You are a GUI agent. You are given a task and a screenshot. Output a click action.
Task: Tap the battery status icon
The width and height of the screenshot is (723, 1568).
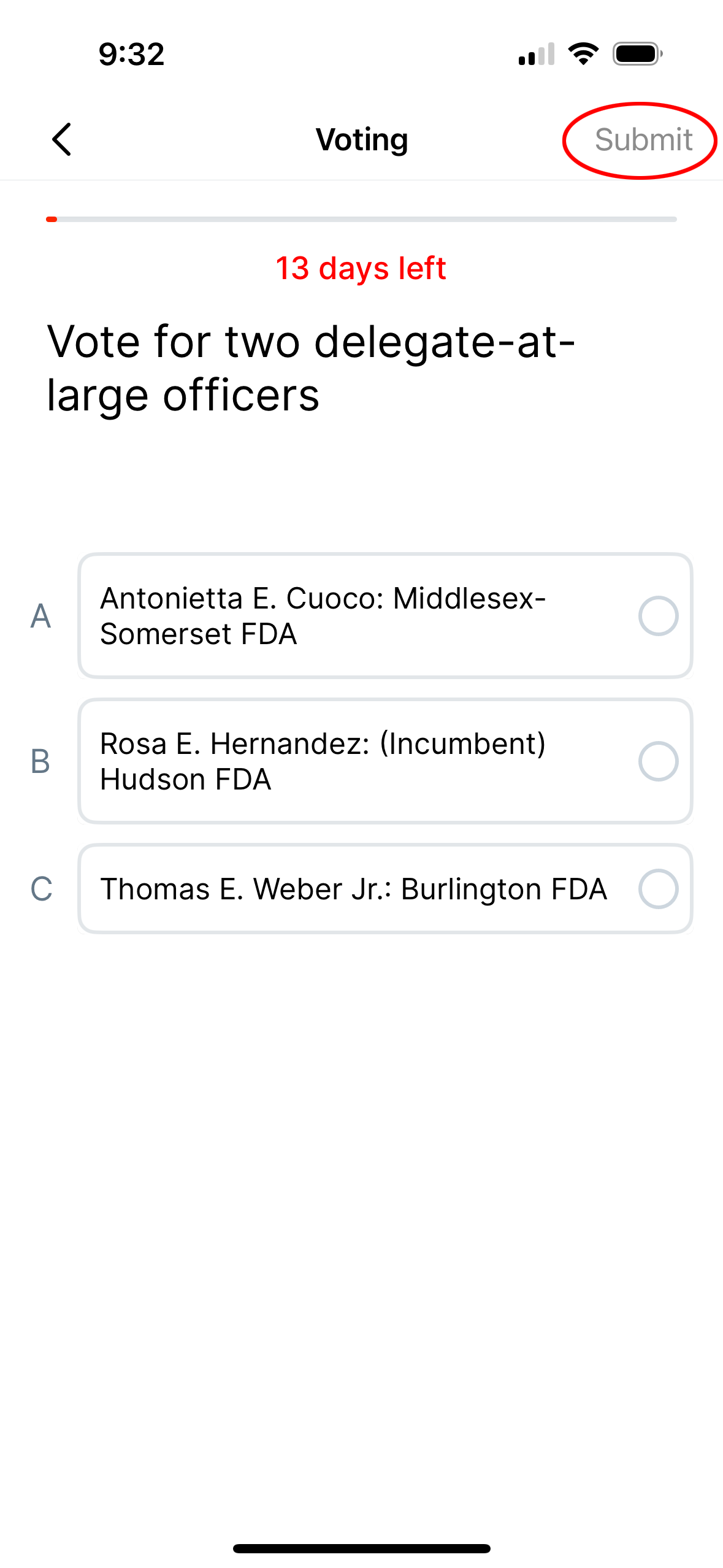pos(638,54)
